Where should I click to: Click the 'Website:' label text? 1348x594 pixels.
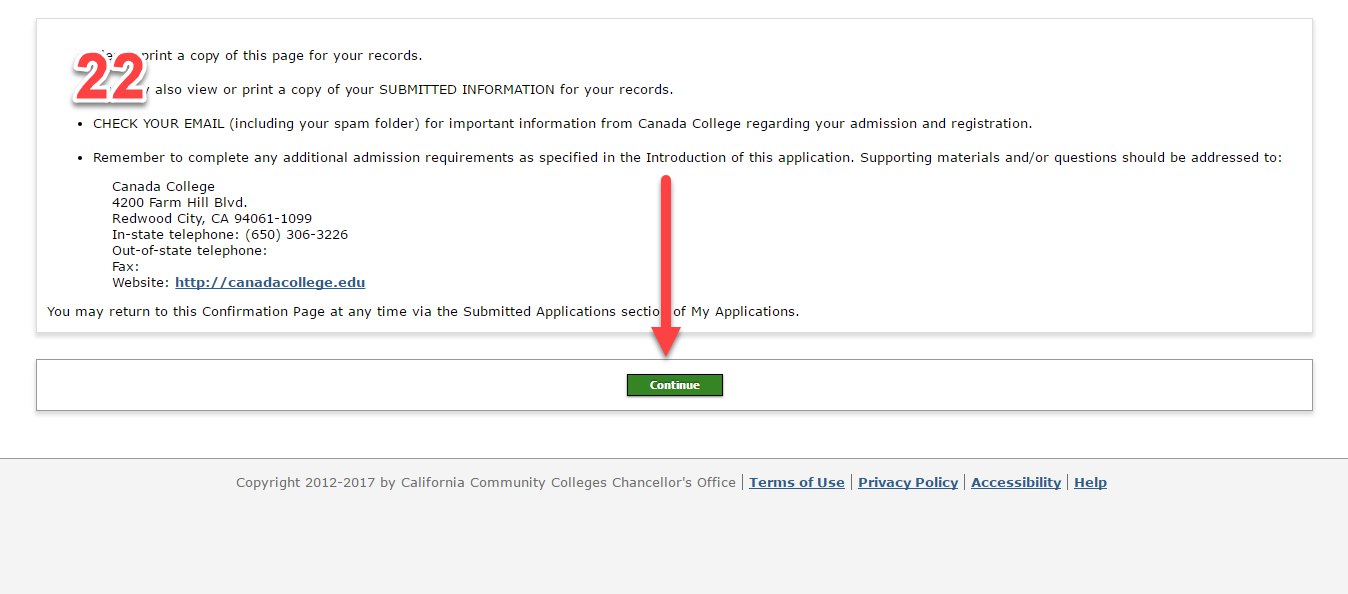(141, 283)
